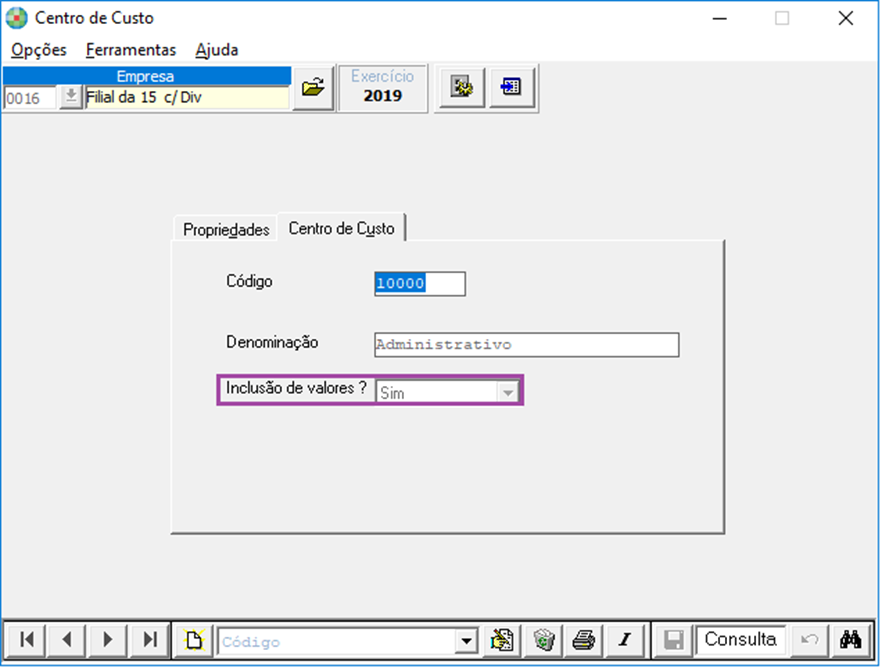Open the Ferramentas menu

pyautogui.click(x=130, y=50)
